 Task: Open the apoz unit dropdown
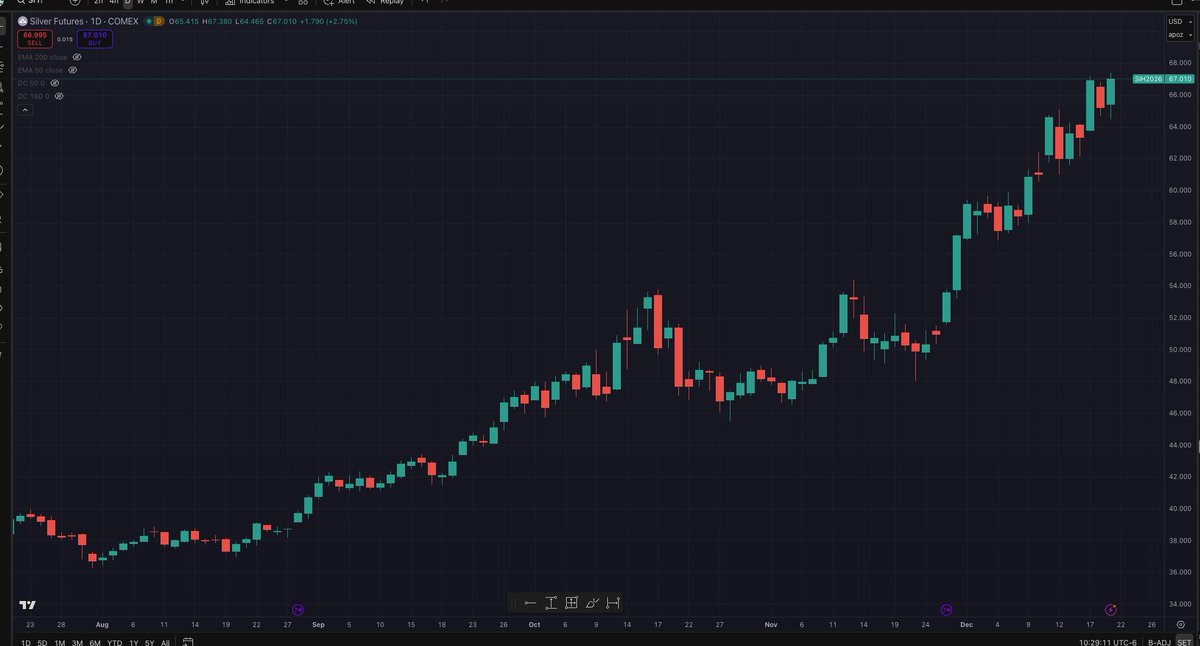coord(1179,35)
